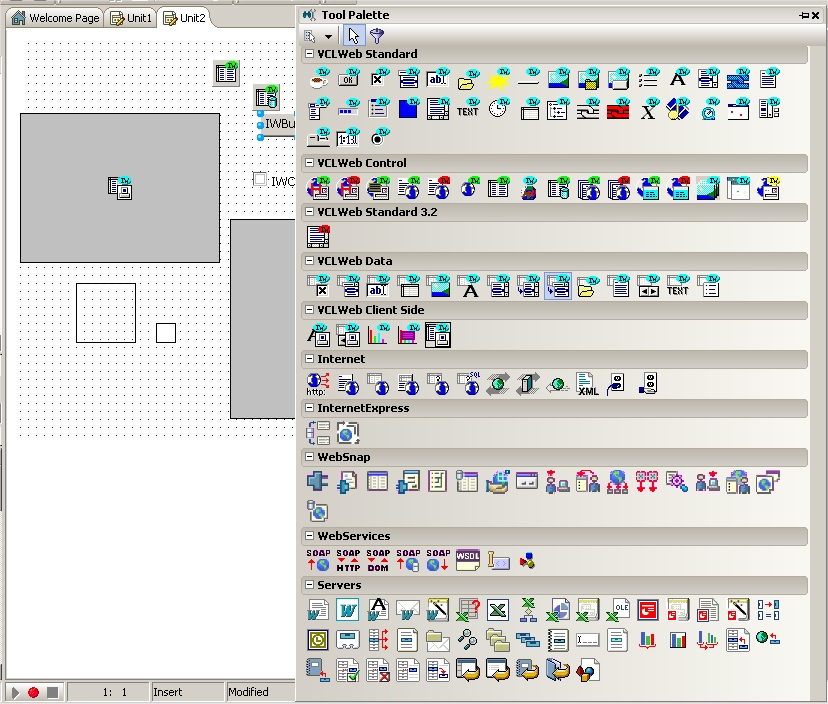Collapse the Servers category
The height and width of the screenshot is (704, 828).
(x=309, y=585)
